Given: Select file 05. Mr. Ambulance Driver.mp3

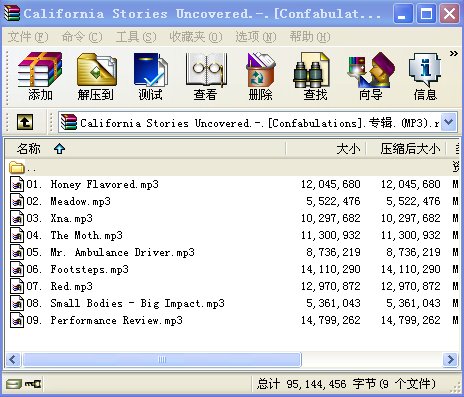Looking at the screenshot, I should click(232, 252).
